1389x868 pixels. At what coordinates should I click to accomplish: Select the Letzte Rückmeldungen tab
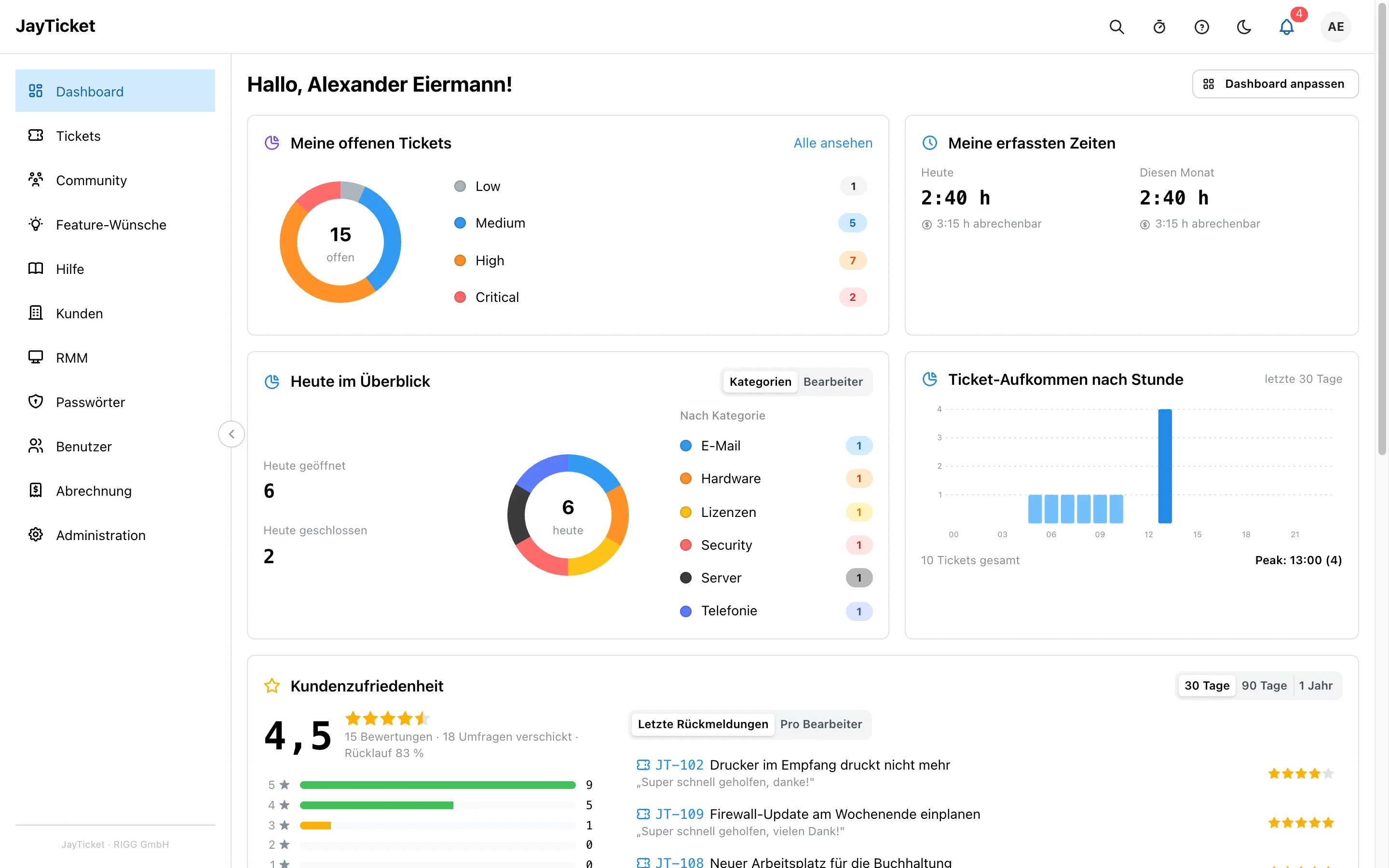(x=703, y=724)
